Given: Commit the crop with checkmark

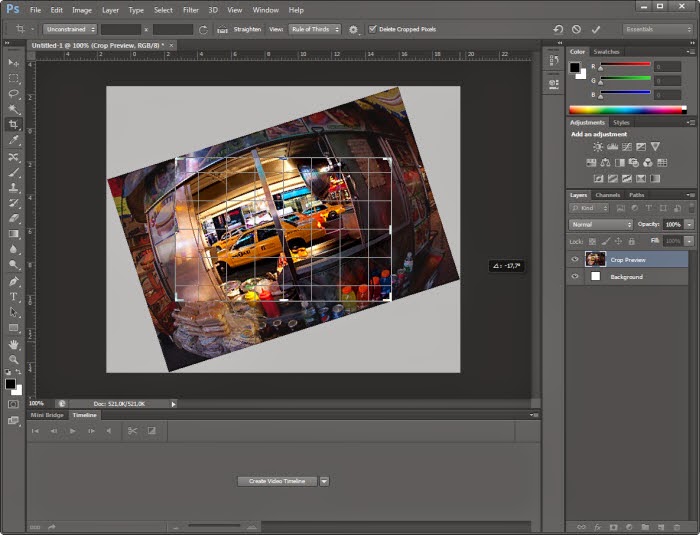Looking at the screenshot, I should [596, 29].
